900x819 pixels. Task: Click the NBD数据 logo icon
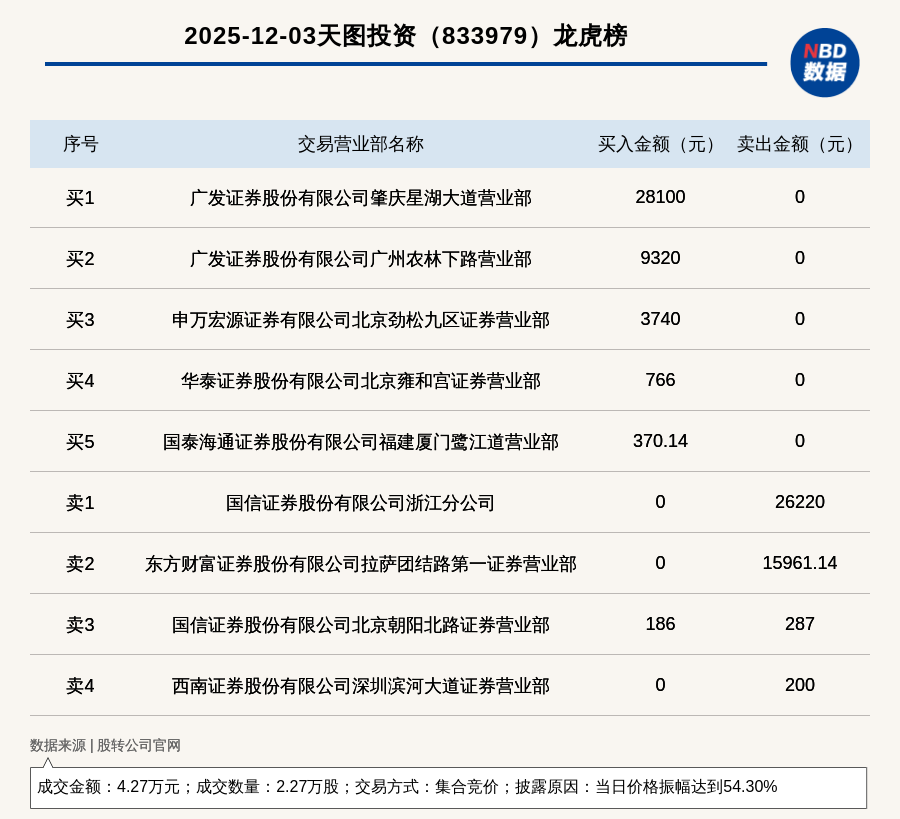824,62
